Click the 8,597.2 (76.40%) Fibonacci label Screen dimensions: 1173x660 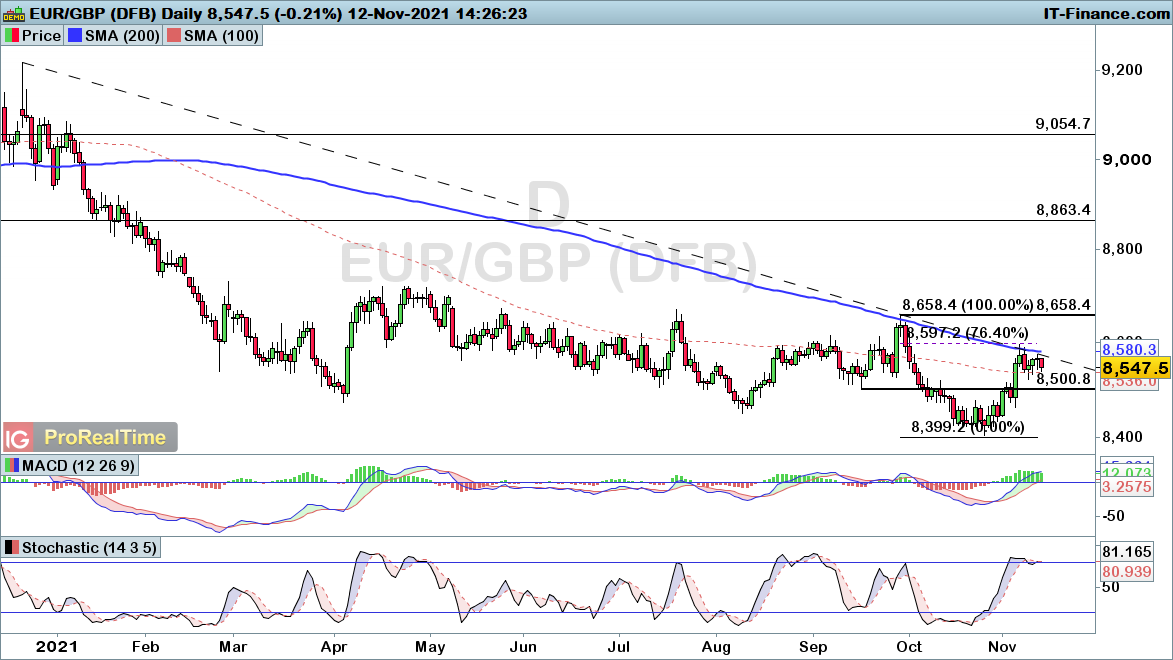[968, 332]
